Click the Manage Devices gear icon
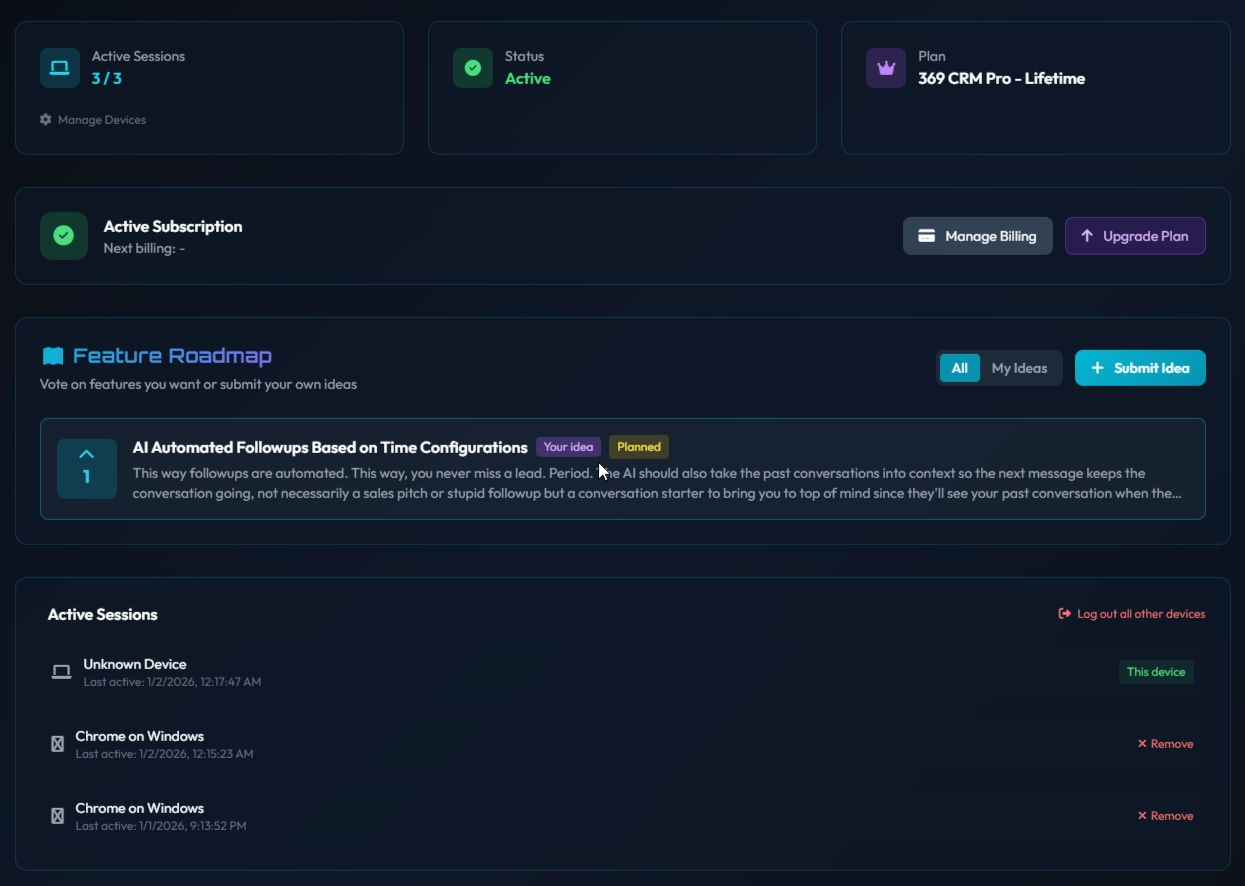1245x886 pixels. click(44, 120)
